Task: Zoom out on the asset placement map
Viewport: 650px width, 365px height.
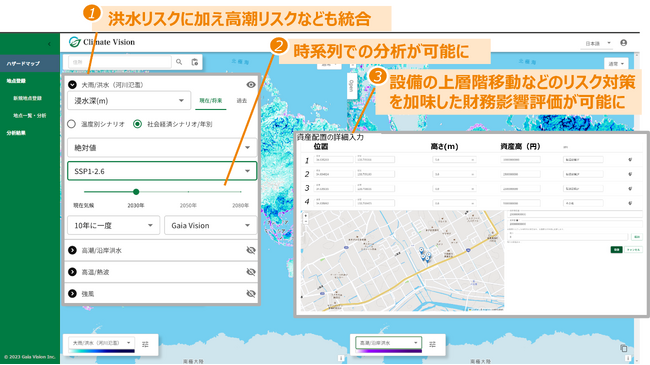Action: (306, 221)
